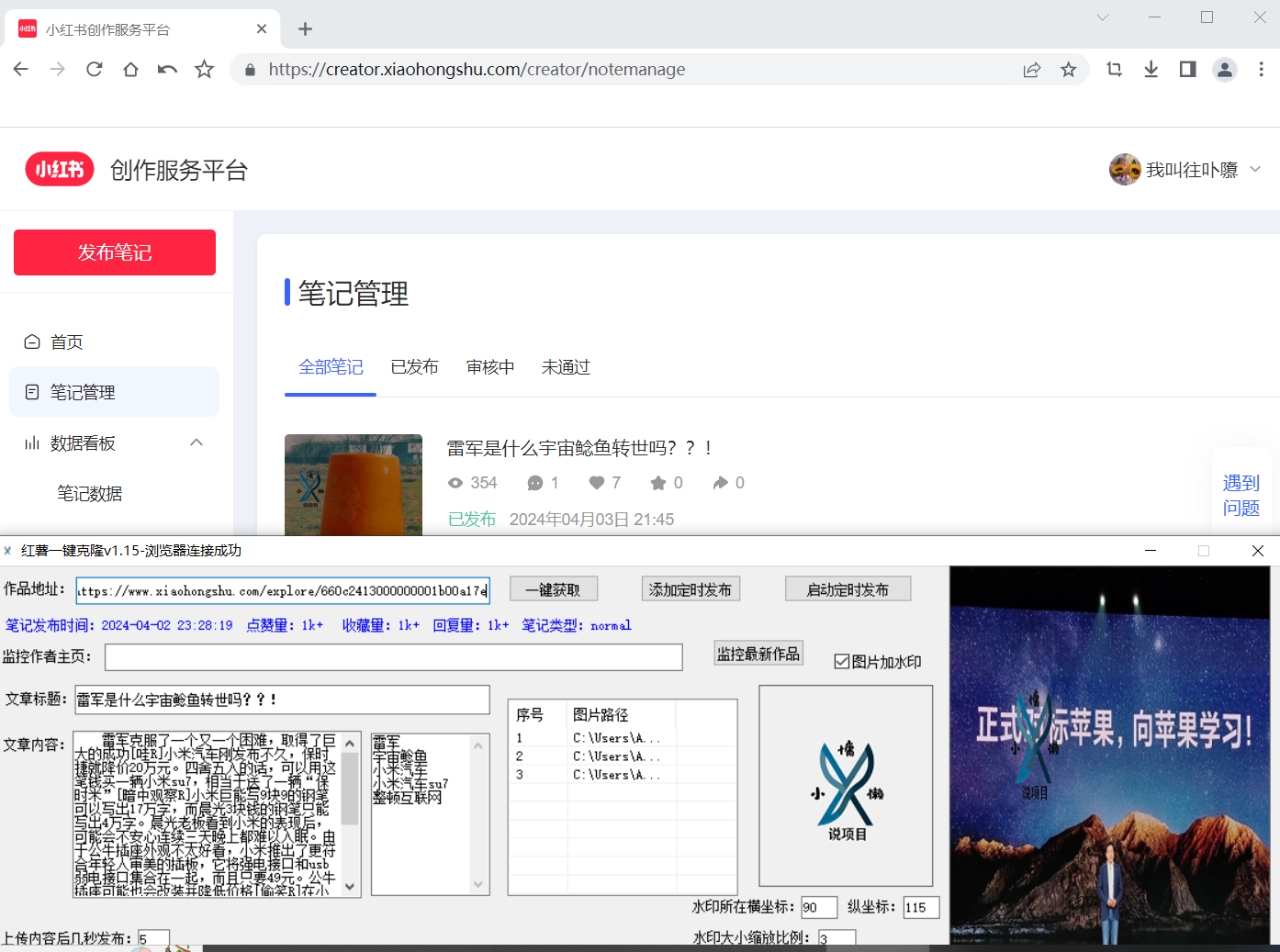Navigate back with the browser back arrow

click(20, 69)
